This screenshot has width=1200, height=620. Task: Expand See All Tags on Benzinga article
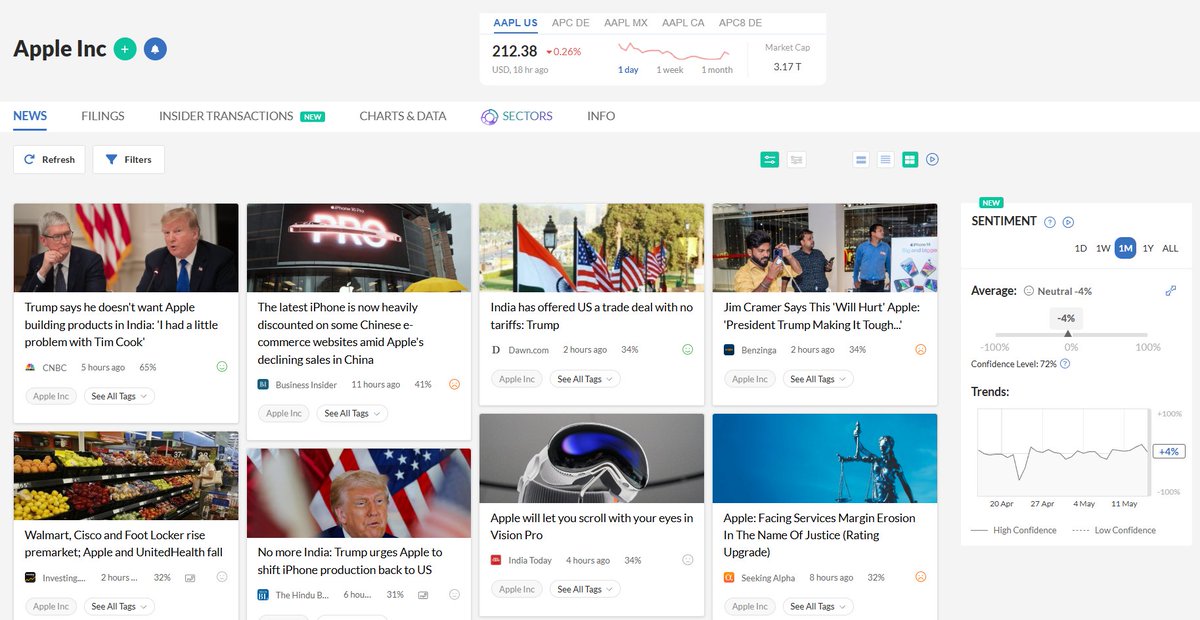tap(819, 379)
